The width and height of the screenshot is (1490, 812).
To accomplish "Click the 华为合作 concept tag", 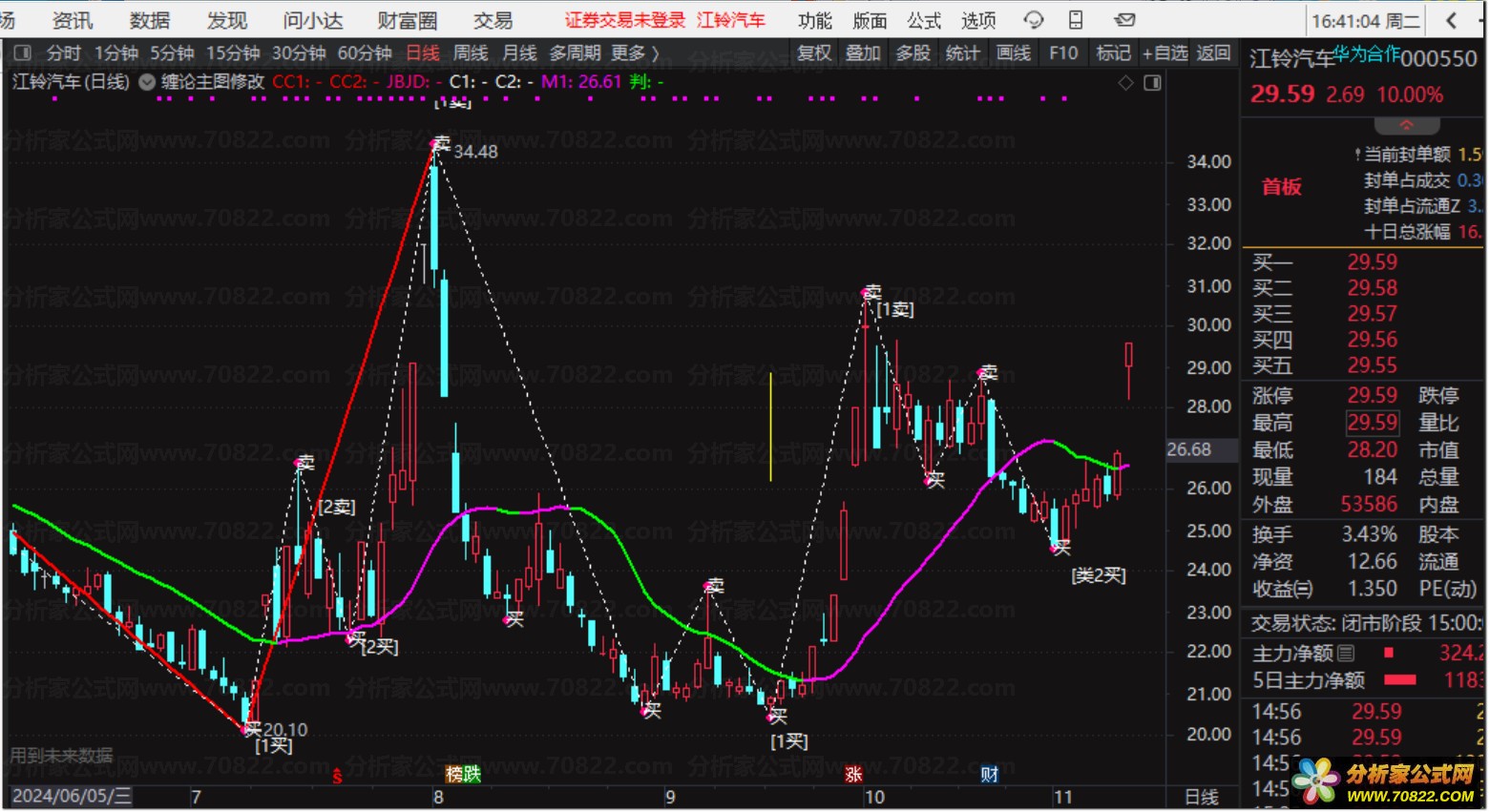I will coord(1367,53).
